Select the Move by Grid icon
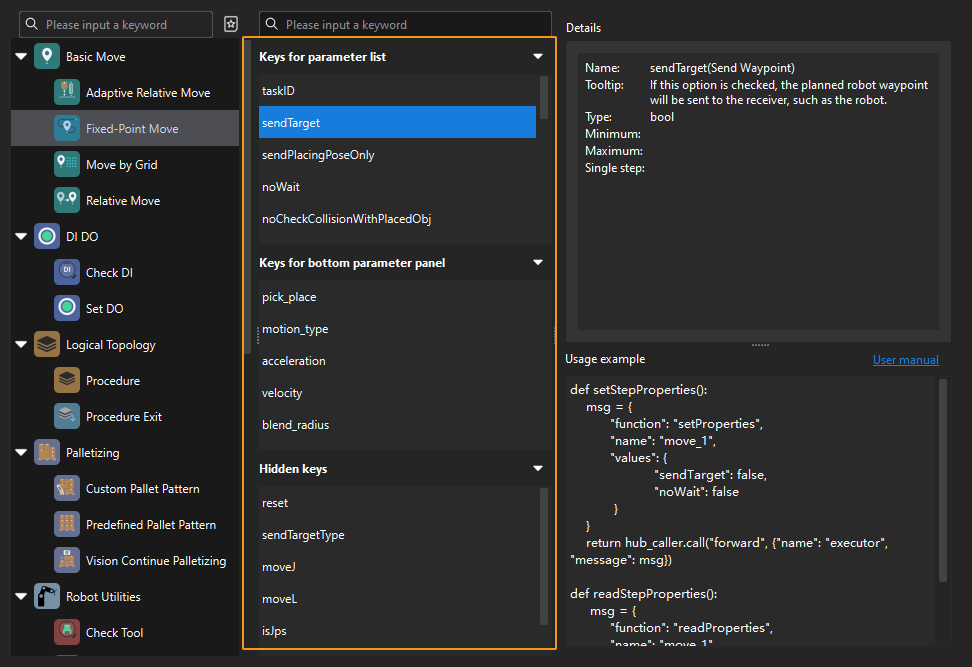This screenshot has width=972, height=667. [67, 165]
